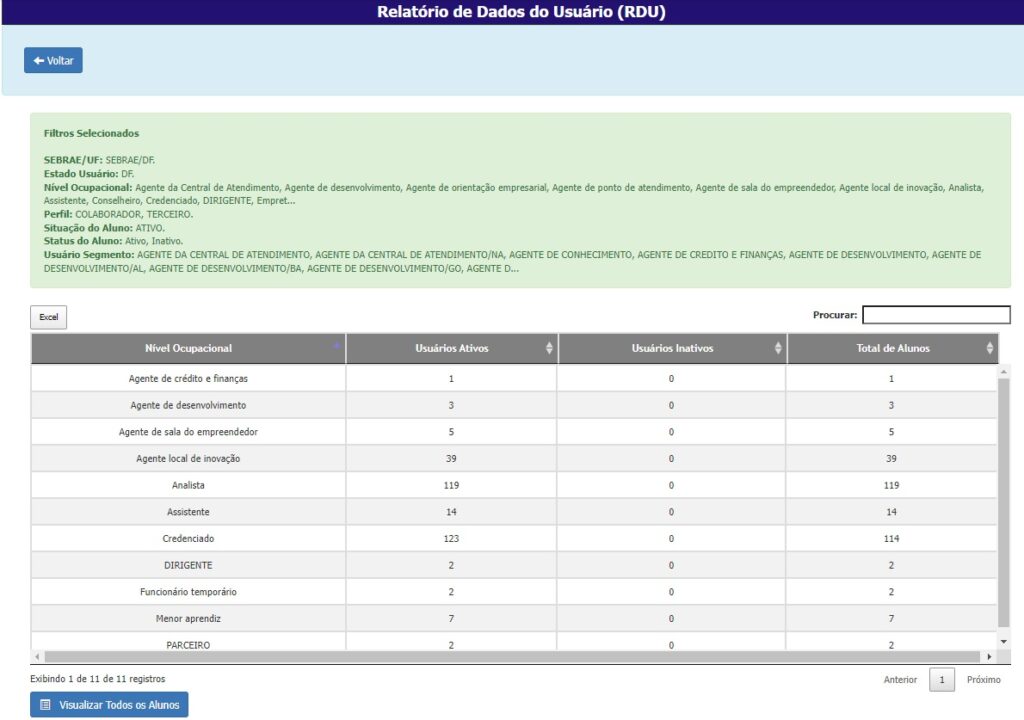Screen dimensions: 1024x720
Task: Sort using the Usuários Inativos sort arrows
Action: [778, 348]
